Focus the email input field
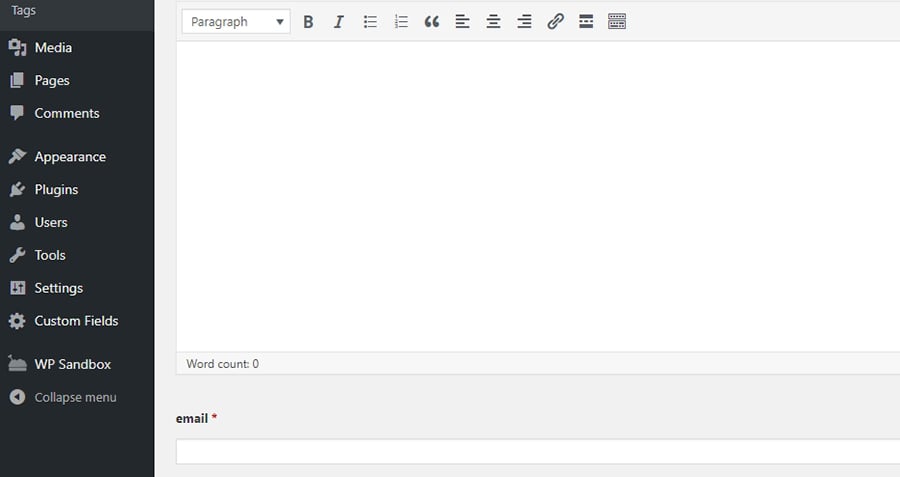Screen dimensions: 900x477 click(x=538, y=452)
